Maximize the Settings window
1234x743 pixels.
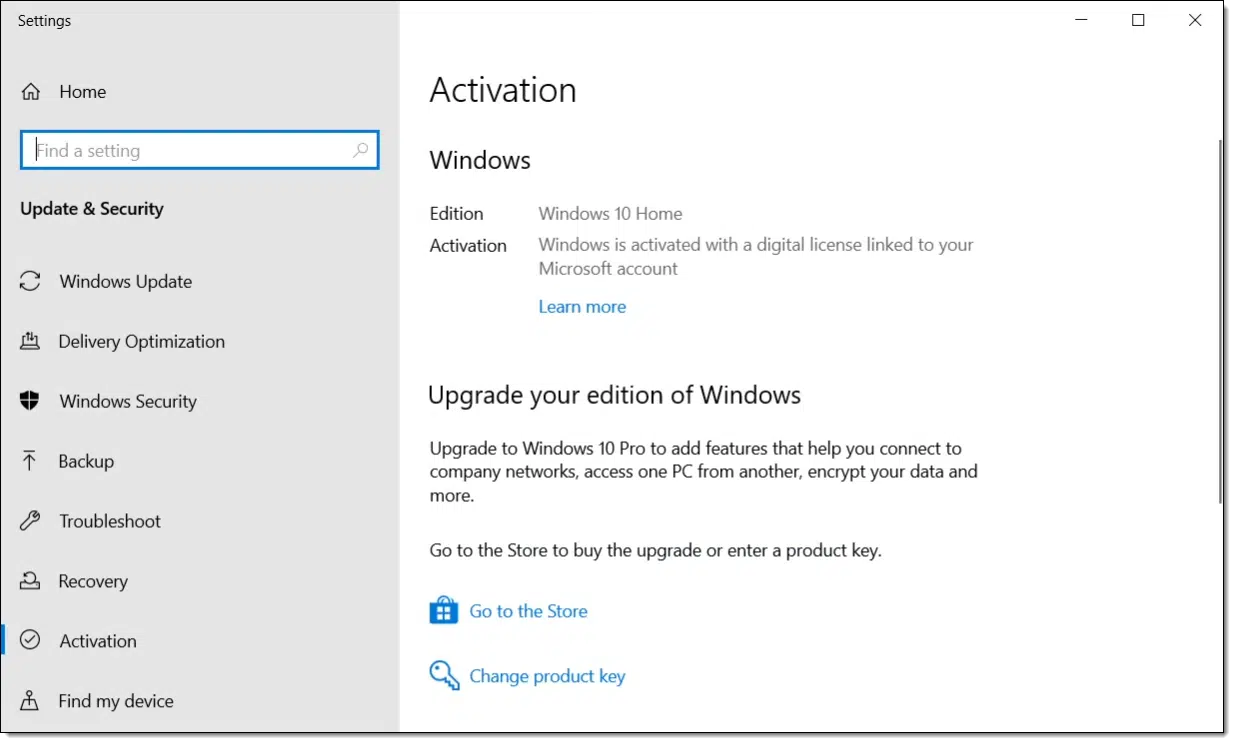pos(1138,20)
